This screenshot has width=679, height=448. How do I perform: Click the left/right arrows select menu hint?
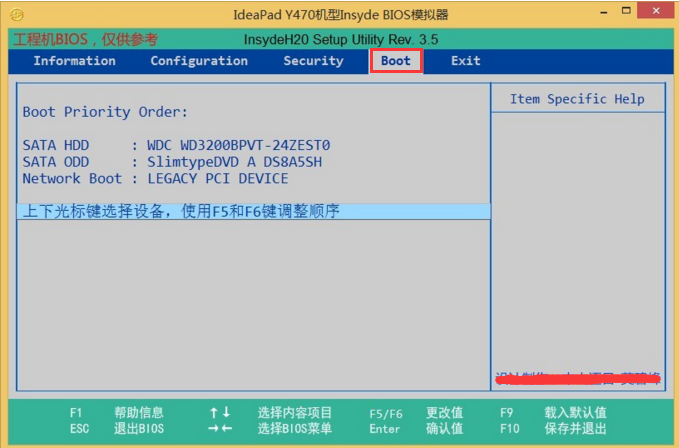tap(270, 429)
